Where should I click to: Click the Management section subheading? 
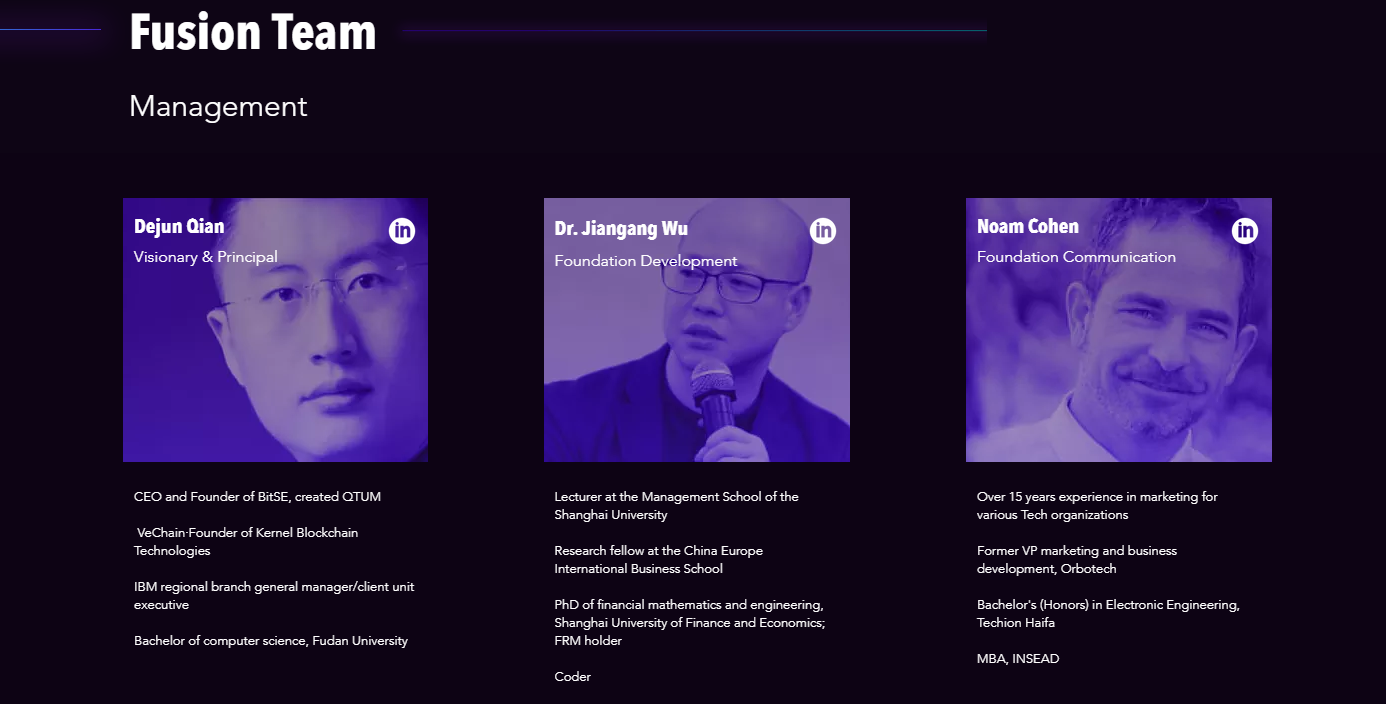click(218, 106)
